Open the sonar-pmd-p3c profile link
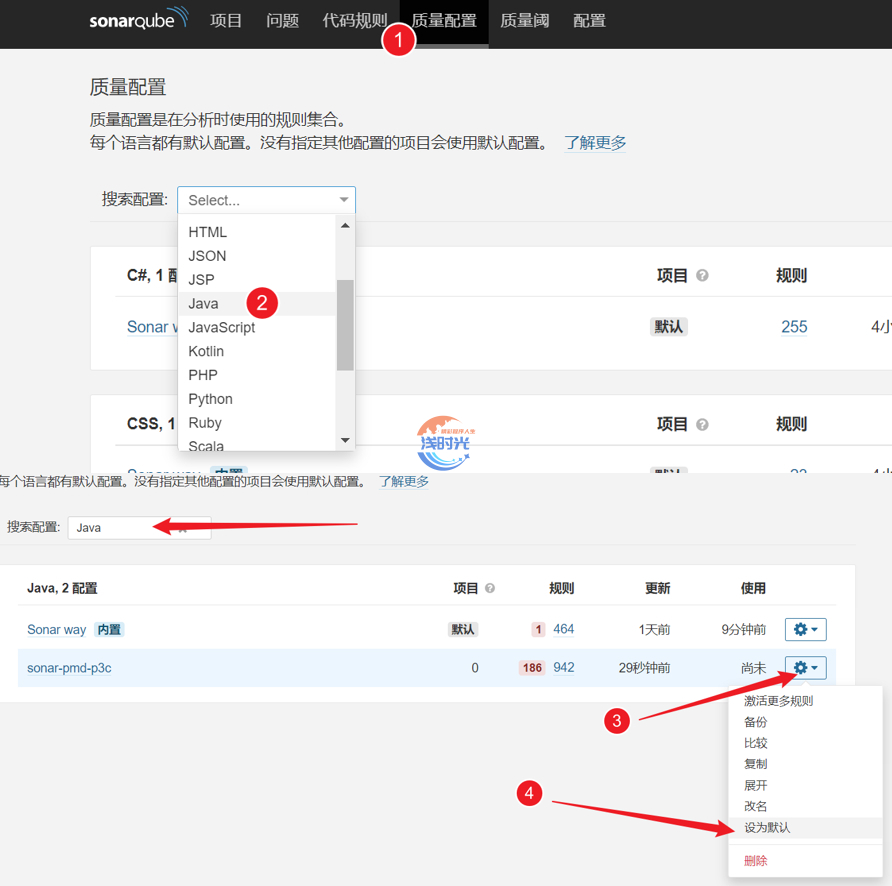The height and width of the screenshot is (886, 892). (69, 668)
